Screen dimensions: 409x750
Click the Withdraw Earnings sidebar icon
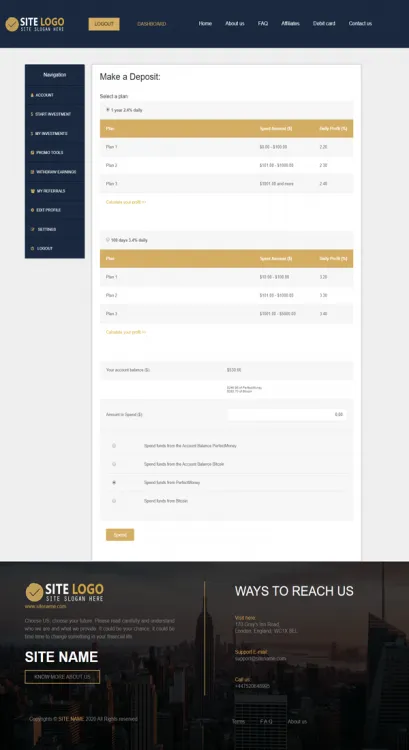(x=32, y=172)
